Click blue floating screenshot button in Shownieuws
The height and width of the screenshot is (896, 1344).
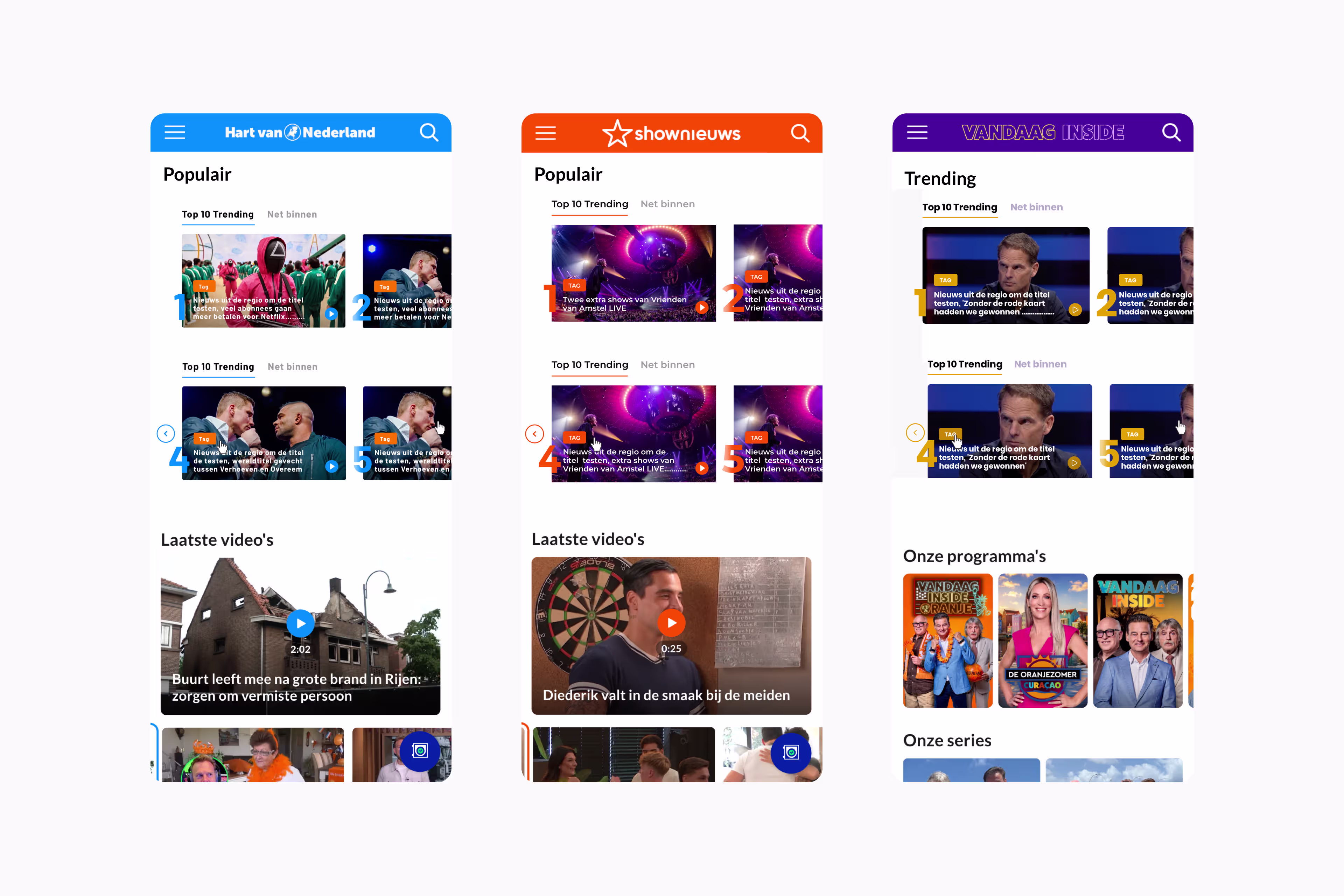click(x=791, y=752)
